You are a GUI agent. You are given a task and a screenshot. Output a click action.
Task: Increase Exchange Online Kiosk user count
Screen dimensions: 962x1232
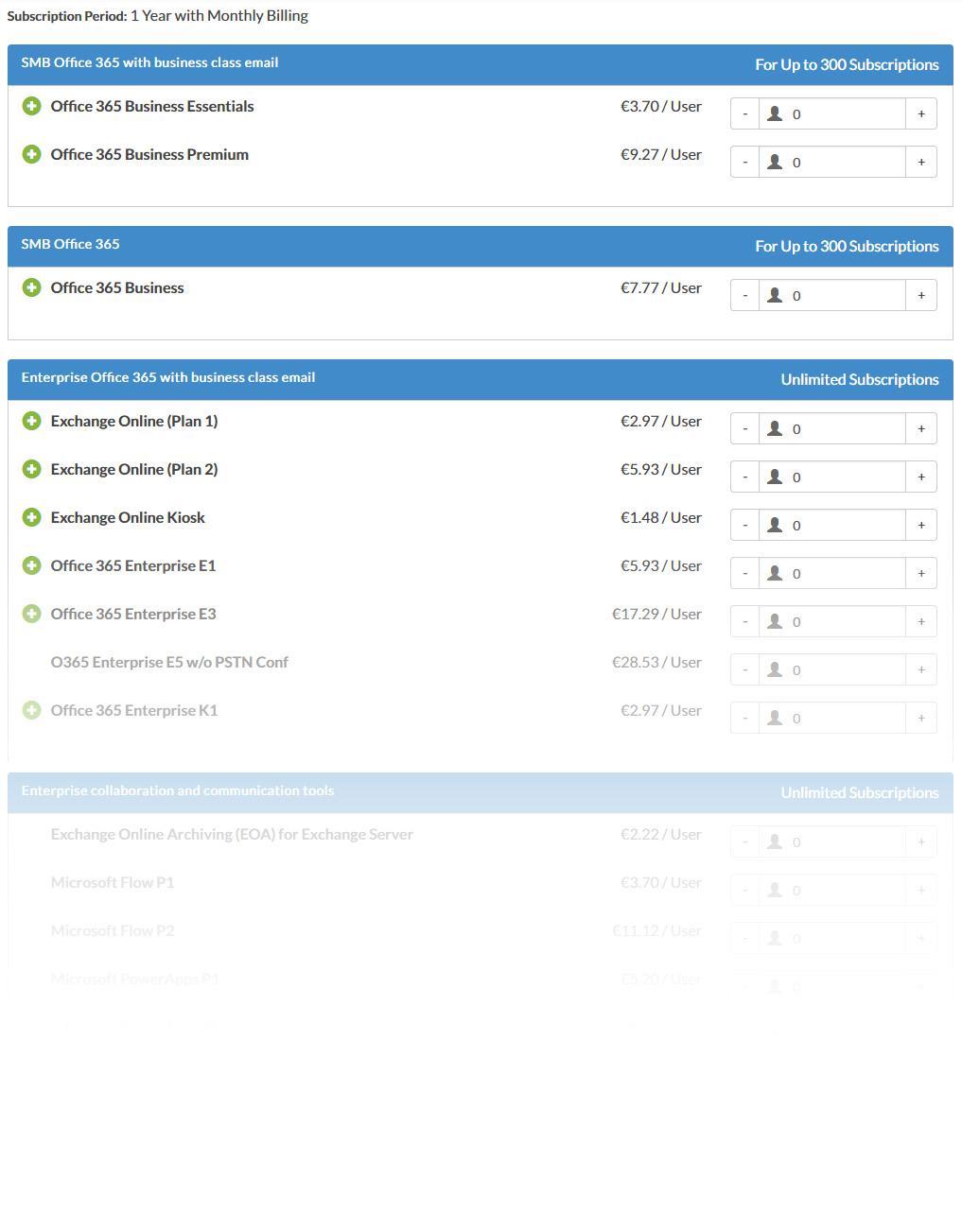tap(921, 525)
